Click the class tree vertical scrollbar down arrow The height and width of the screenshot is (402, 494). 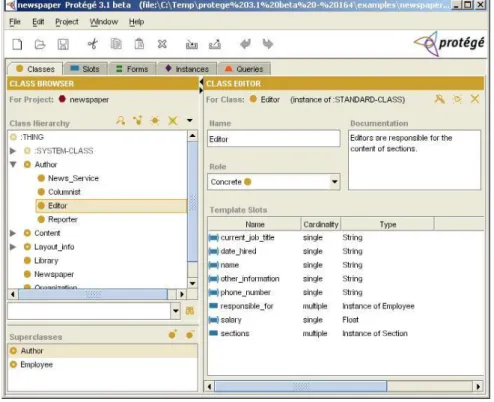pyautogui.click(x=193, y=283)
